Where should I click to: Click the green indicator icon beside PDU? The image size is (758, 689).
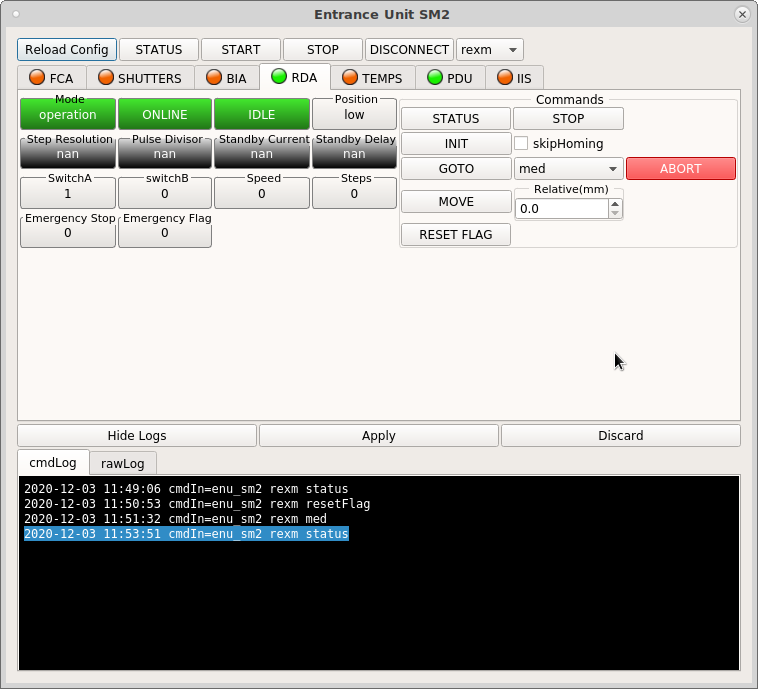434,78
